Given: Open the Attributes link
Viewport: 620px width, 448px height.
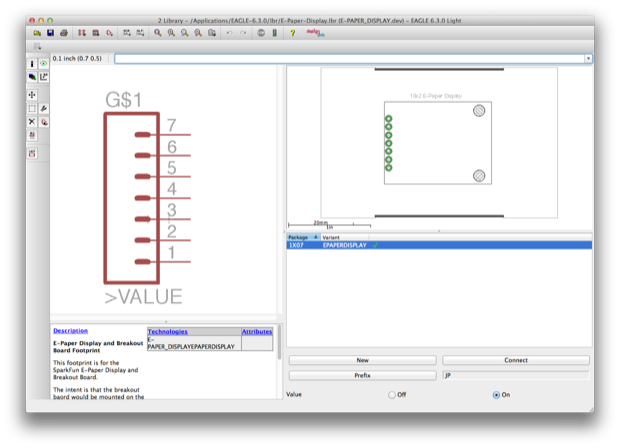Looking at the screenshot, I should click(x=257, y=331).
